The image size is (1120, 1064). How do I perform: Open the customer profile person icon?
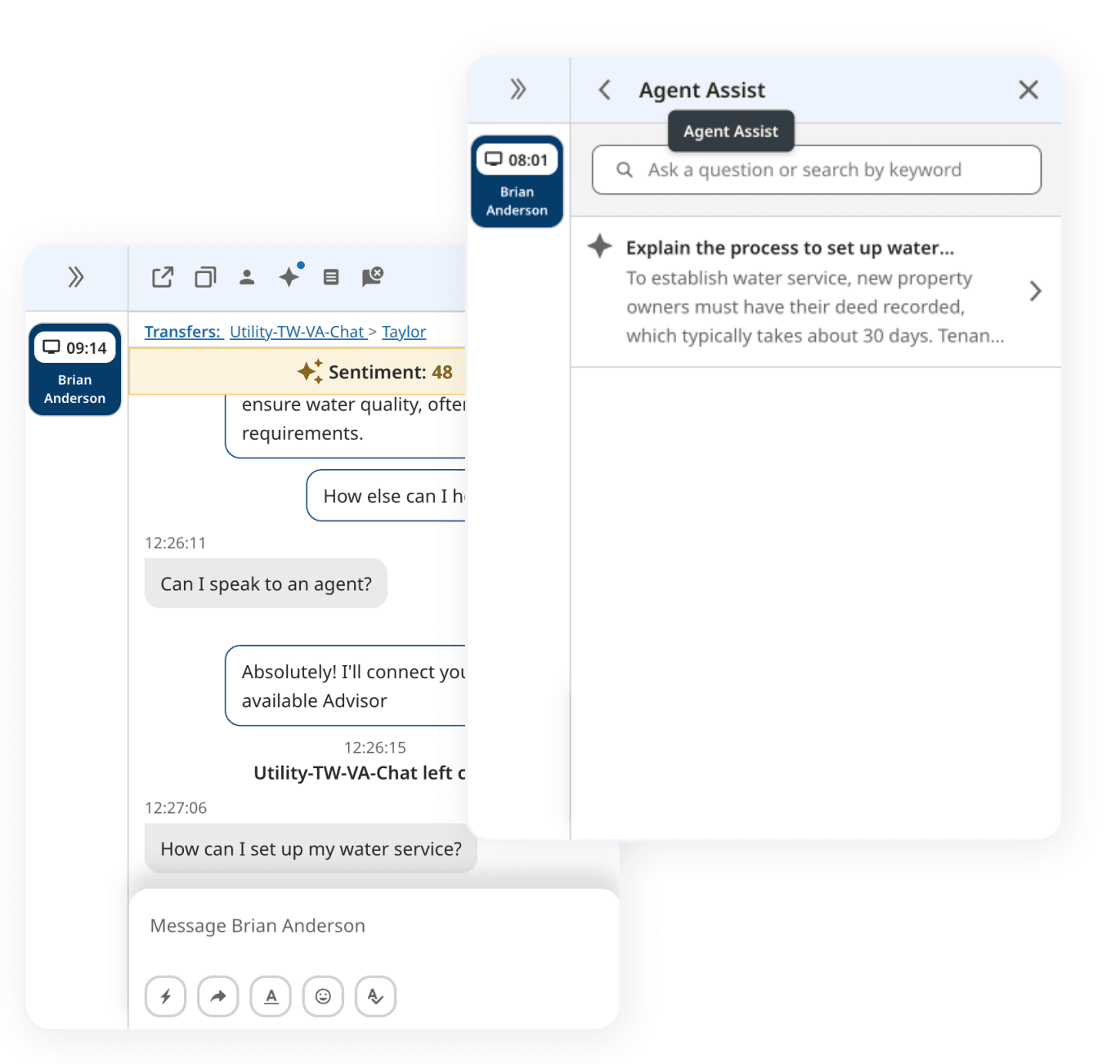coord(247,278)
